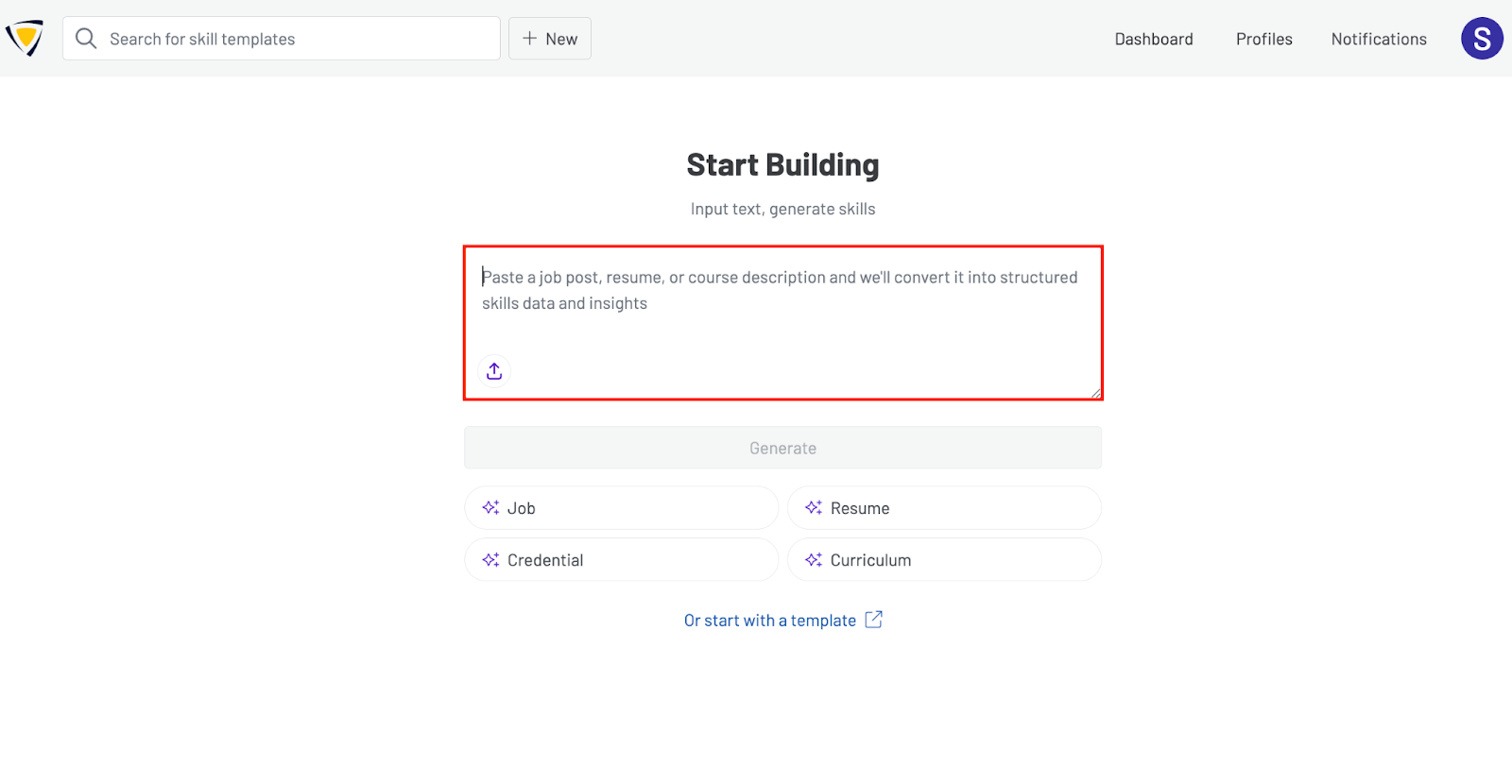
Task: Click the sparkle icon beside Job
Action: [490, 508]
